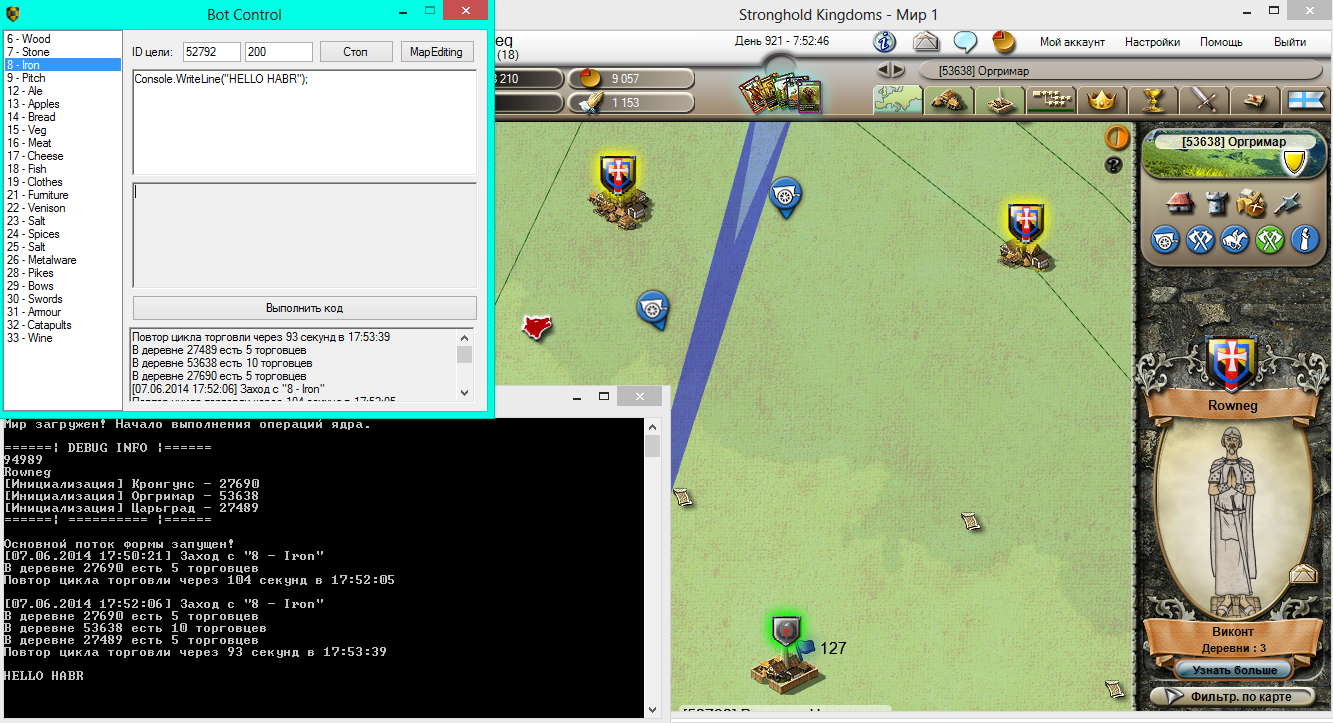1333x723 pixels.
Task: Select '33 - Wine' in resource list
Action: [62, 338]
